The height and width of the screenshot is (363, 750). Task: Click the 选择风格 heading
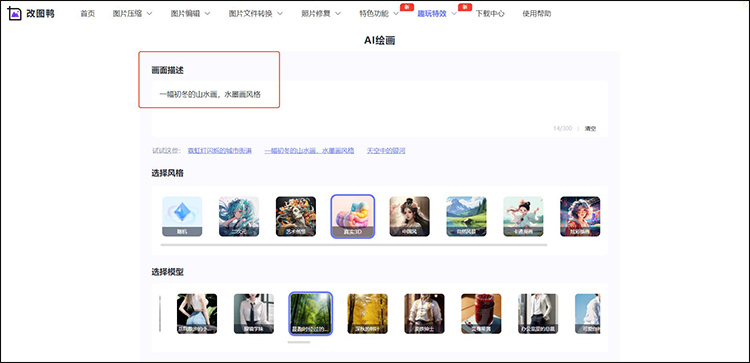167,173
